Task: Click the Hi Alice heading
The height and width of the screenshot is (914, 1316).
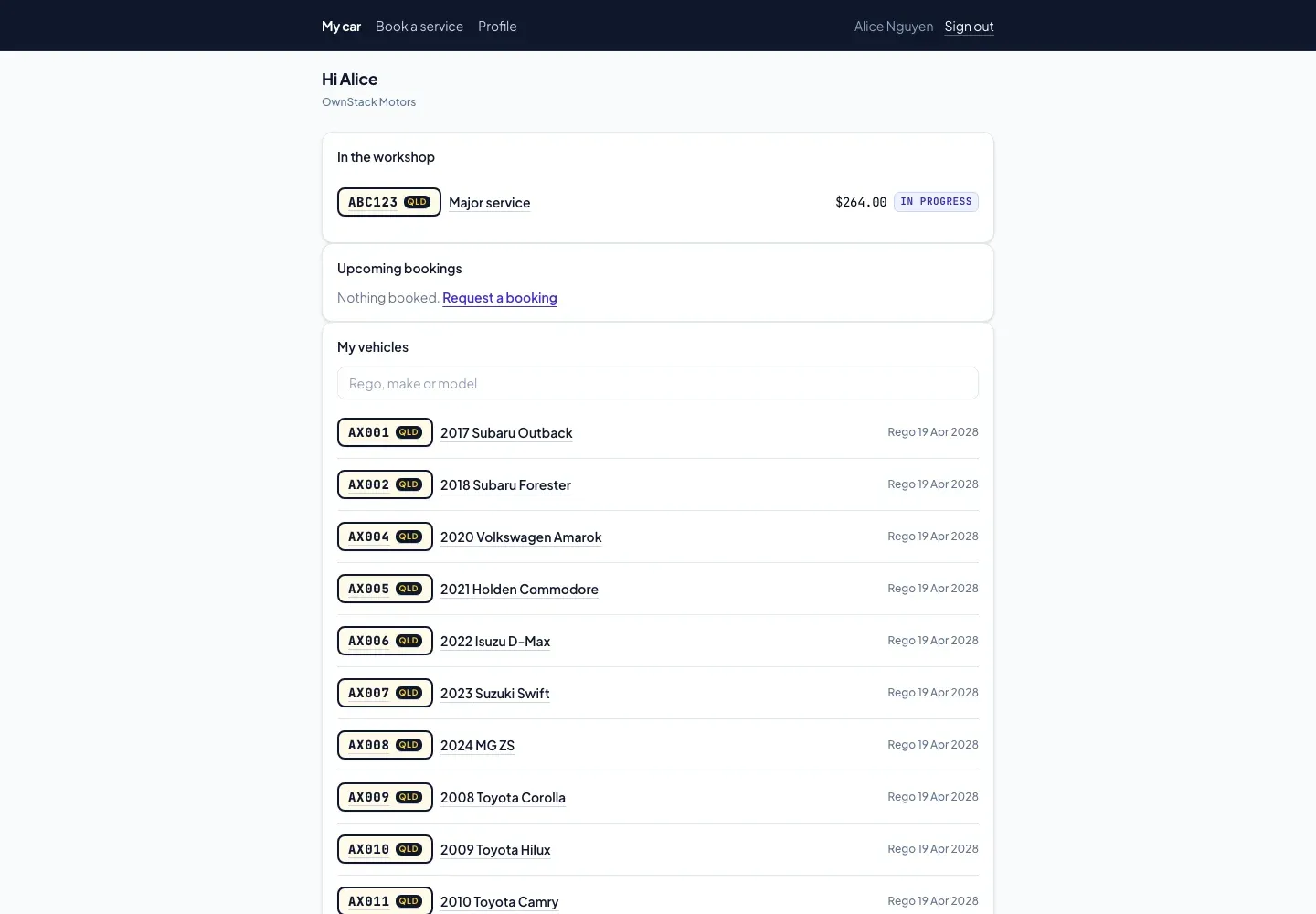Action: pyautogui.click(x=350, y=79)
